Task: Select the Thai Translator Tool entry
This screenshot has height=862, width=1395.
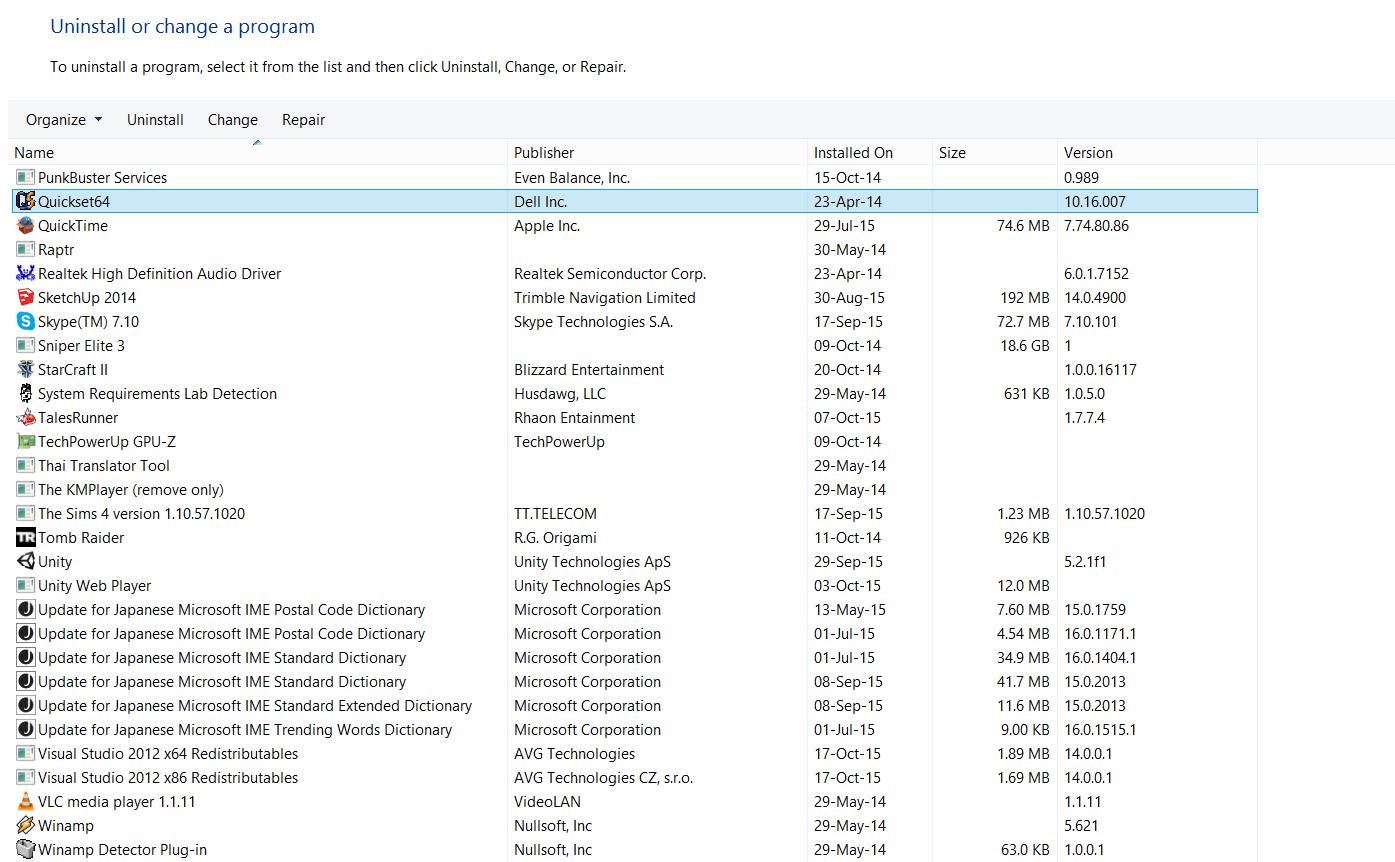Action: [x=104, y=465]
